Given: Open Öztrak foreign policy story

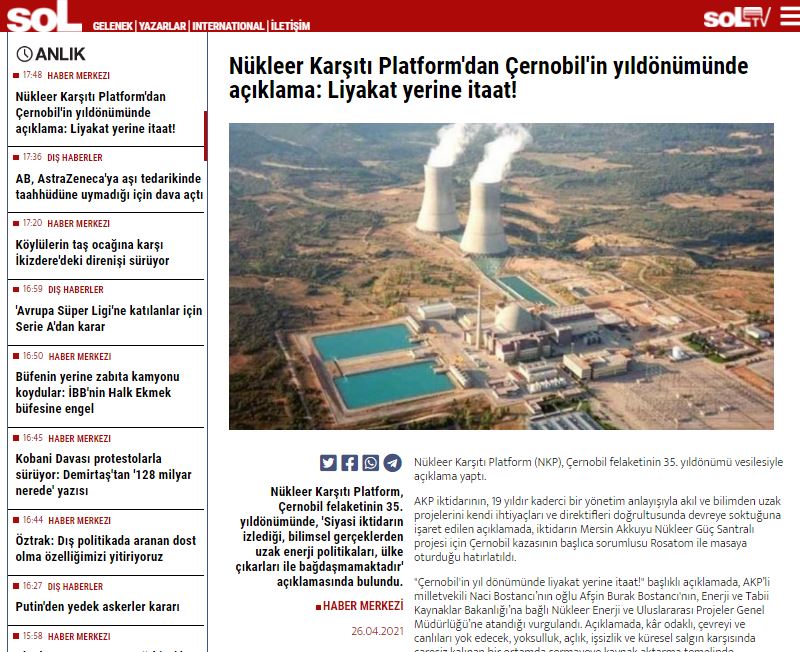Looking at the screenshot, I should click(106, 548).
